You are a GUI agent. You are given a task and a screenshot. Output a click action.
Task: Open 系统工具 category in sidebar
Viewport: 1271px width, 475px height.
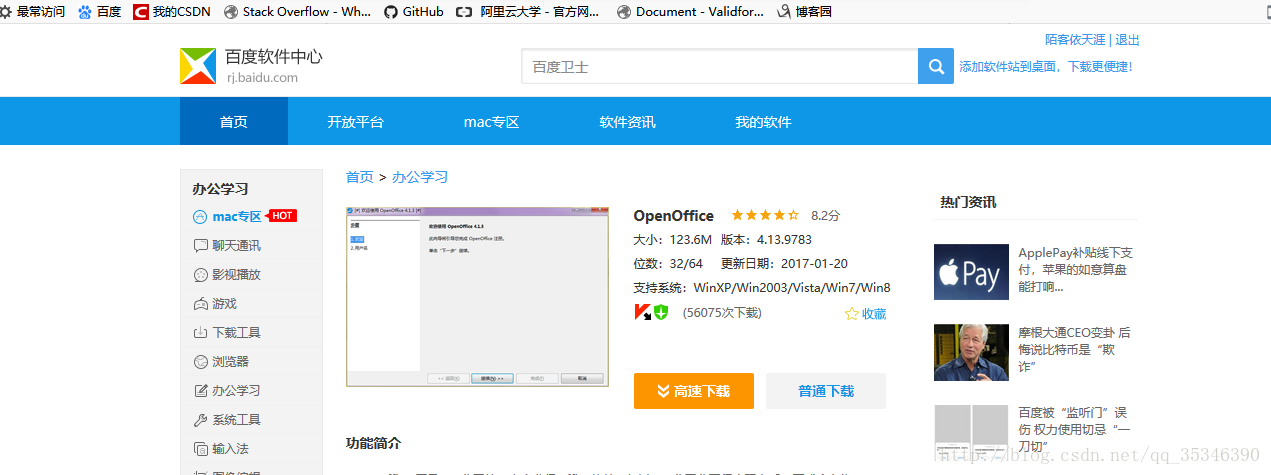point(226,419)
